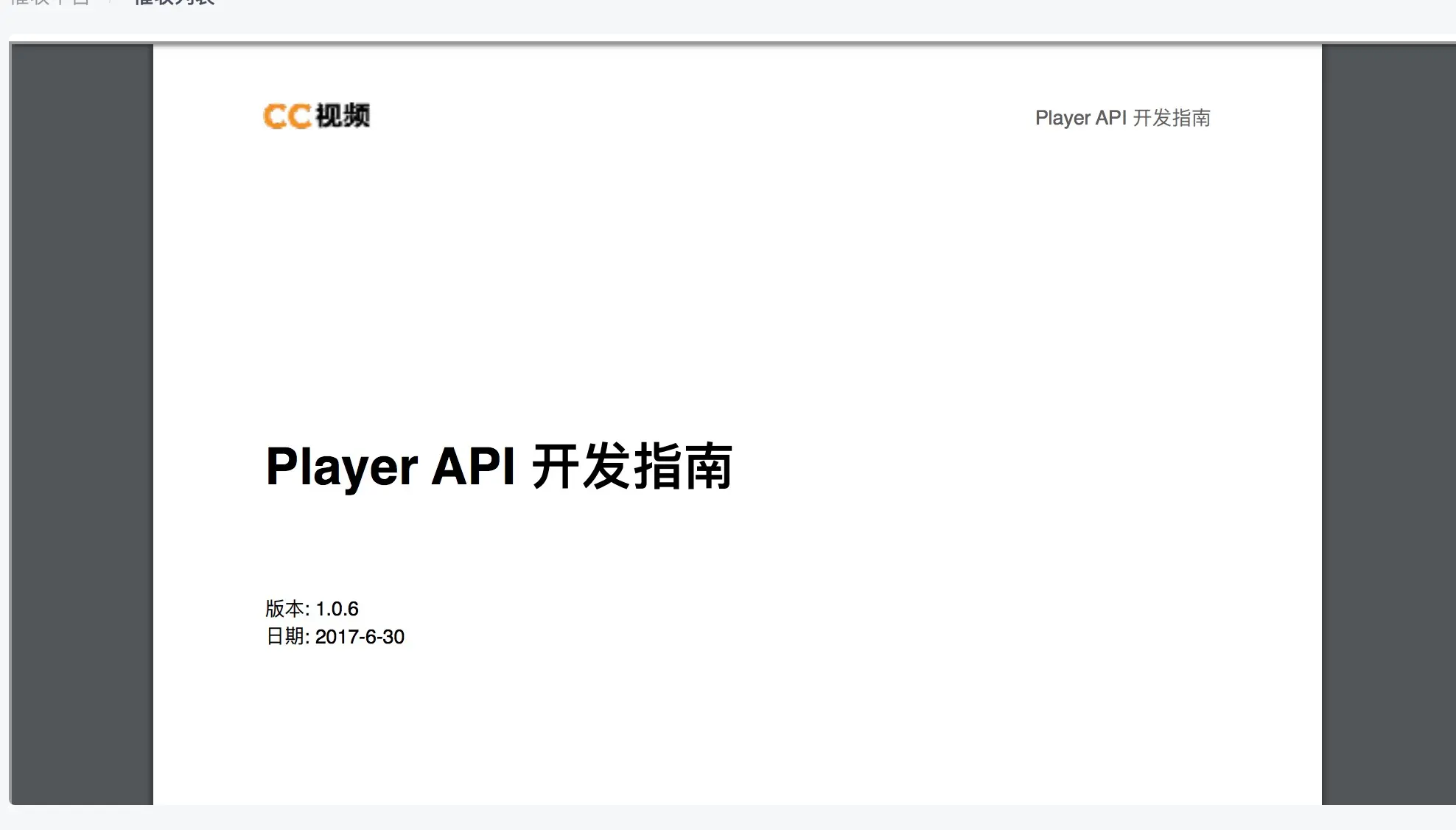The width and height of the screenshot is (1456, 830).
Task: Click Player API in the top-right header
Action: point(1080,118)
